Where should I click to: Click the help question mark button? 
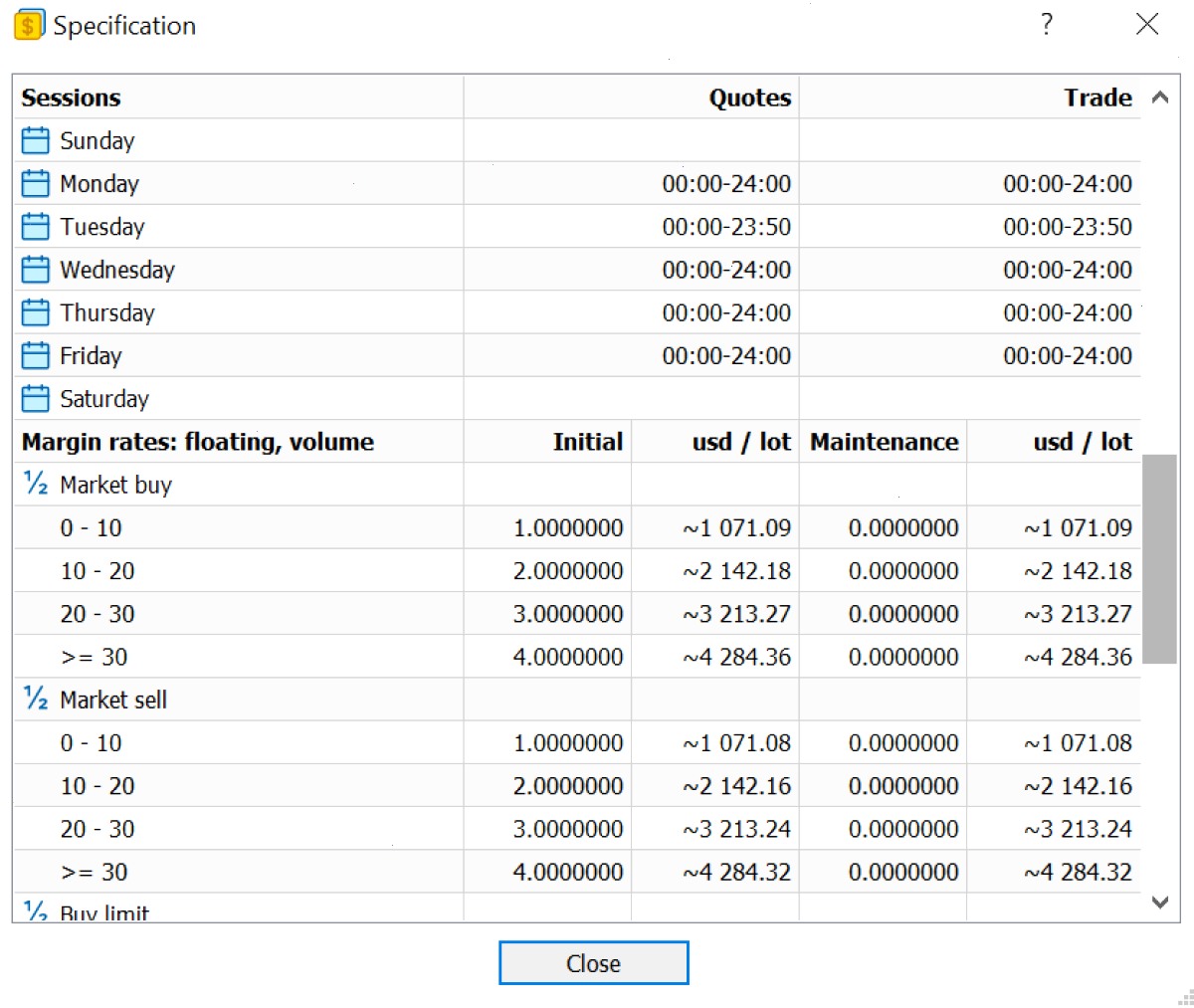click(x=1047, y=24)
